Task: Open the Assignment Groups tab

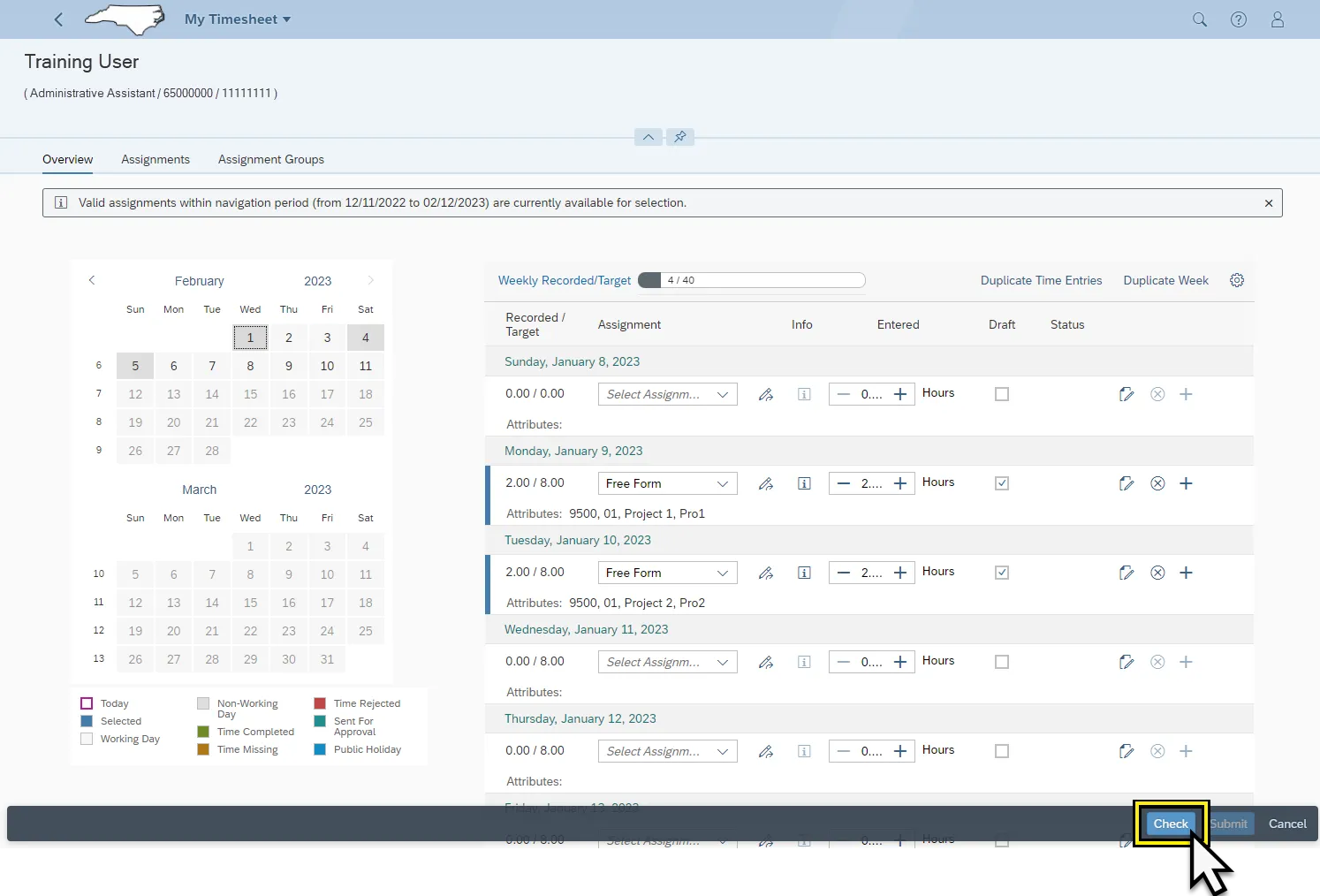Action: (270, 159)
